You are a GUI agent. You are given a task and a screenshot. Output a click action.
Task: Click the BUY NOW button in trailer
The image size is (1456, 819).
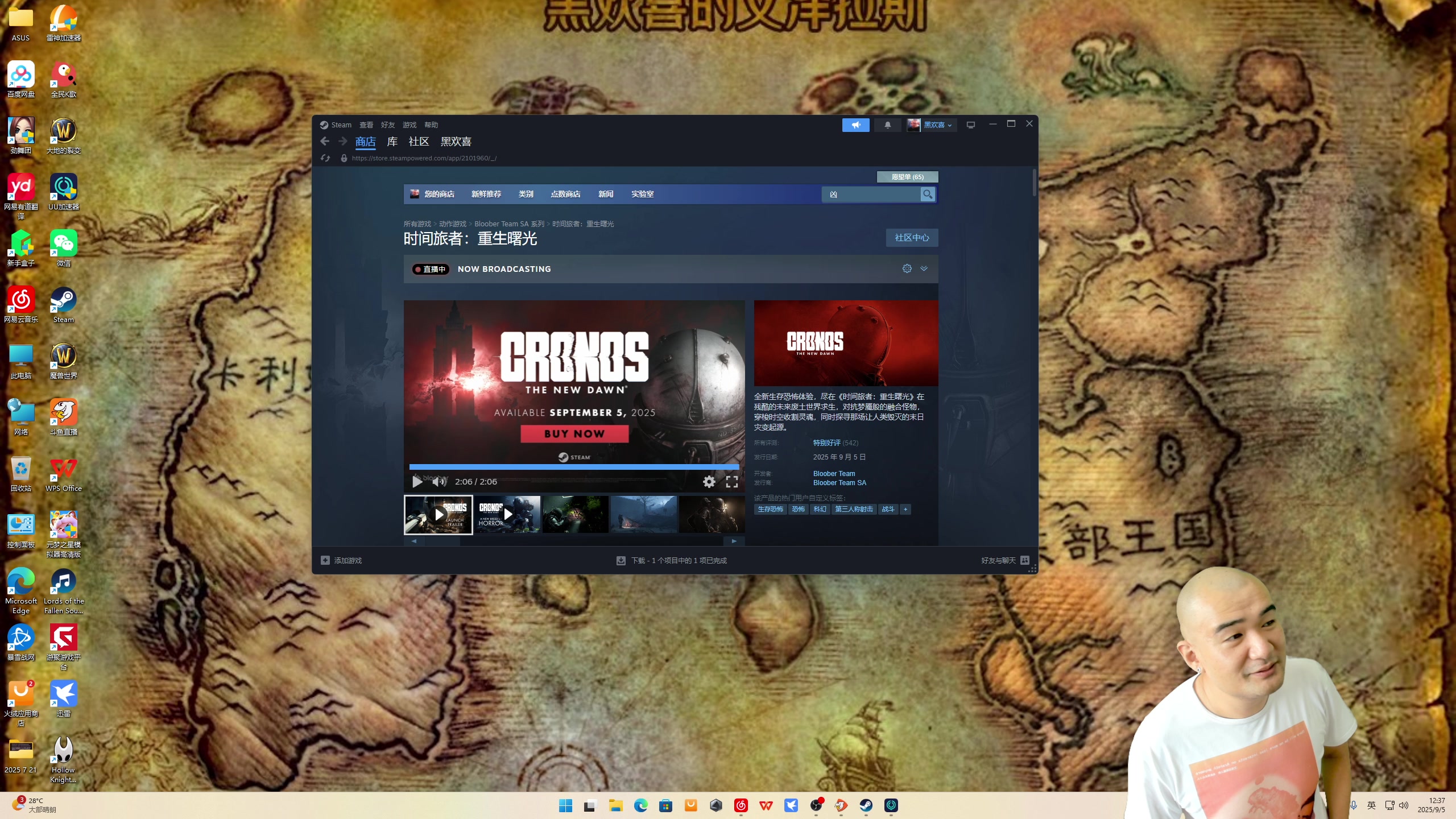coord(574,433)
